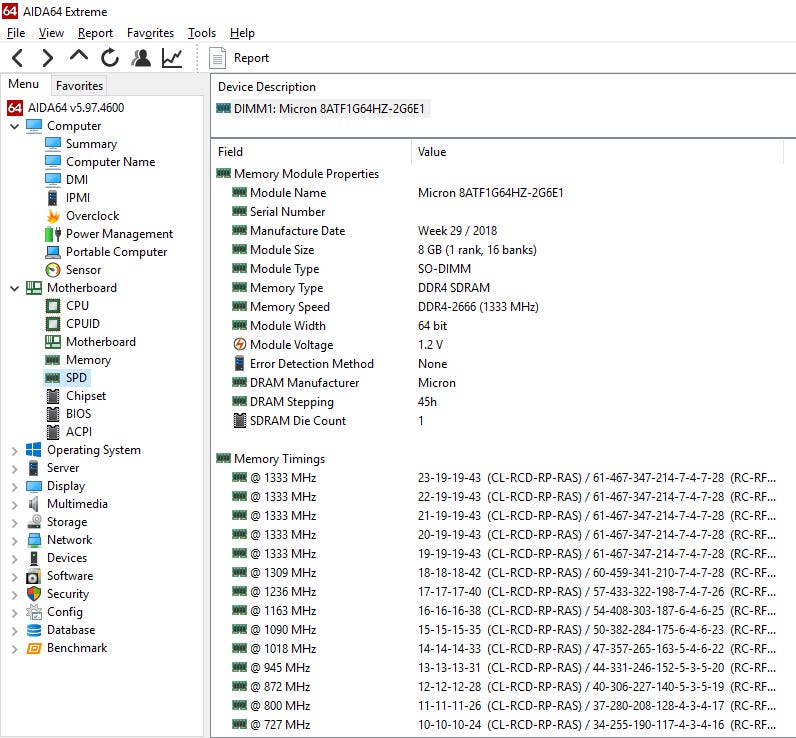Click the Value column header
This screenshot has width=796, height=738.
click(x=432, y=152)
